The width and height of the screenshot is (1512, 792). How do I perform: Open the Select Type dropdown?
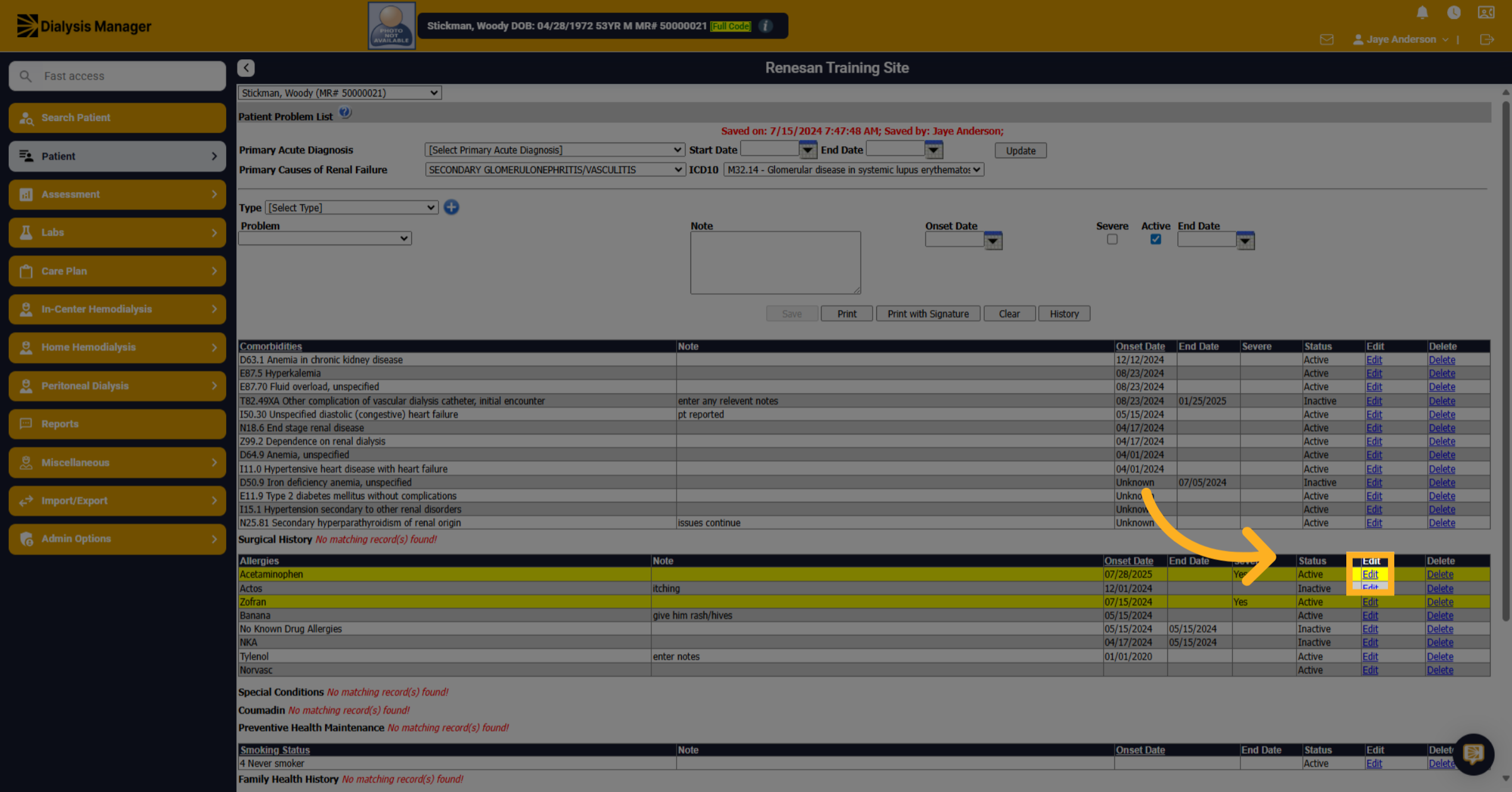point(352,208)
